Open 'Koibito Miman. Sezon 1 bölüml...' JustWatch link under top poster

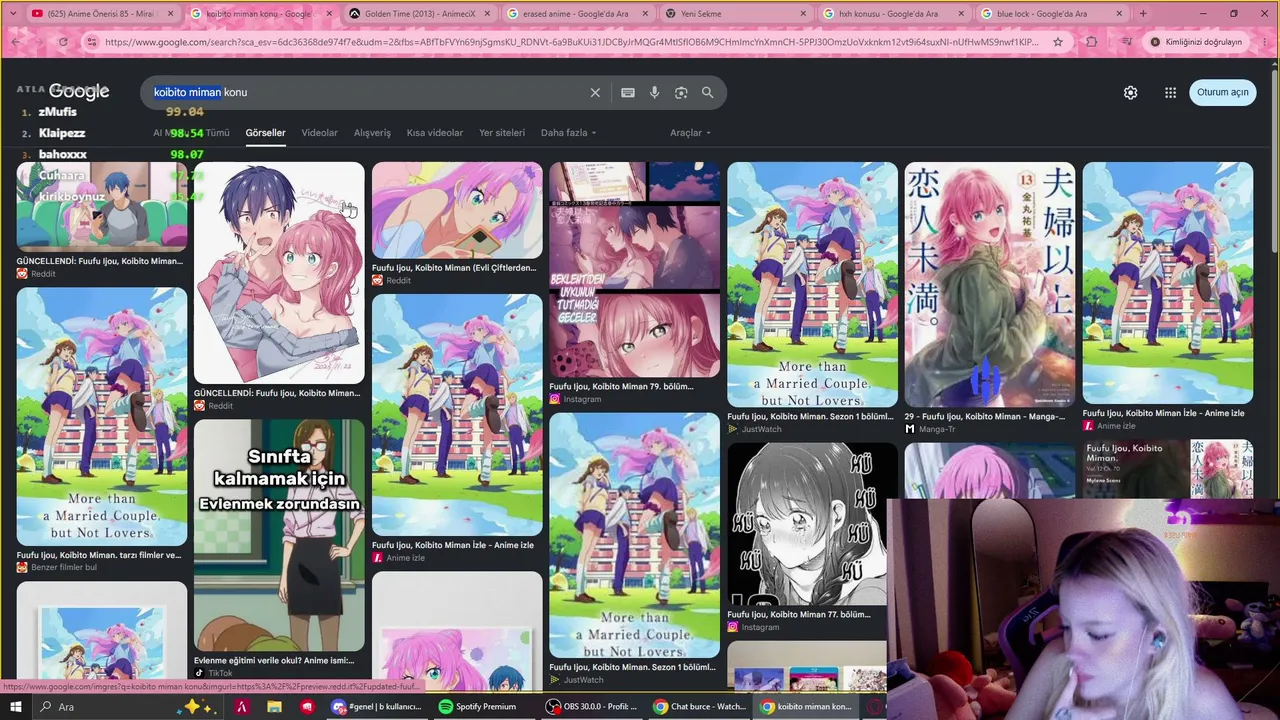click(x=810, y=416)
